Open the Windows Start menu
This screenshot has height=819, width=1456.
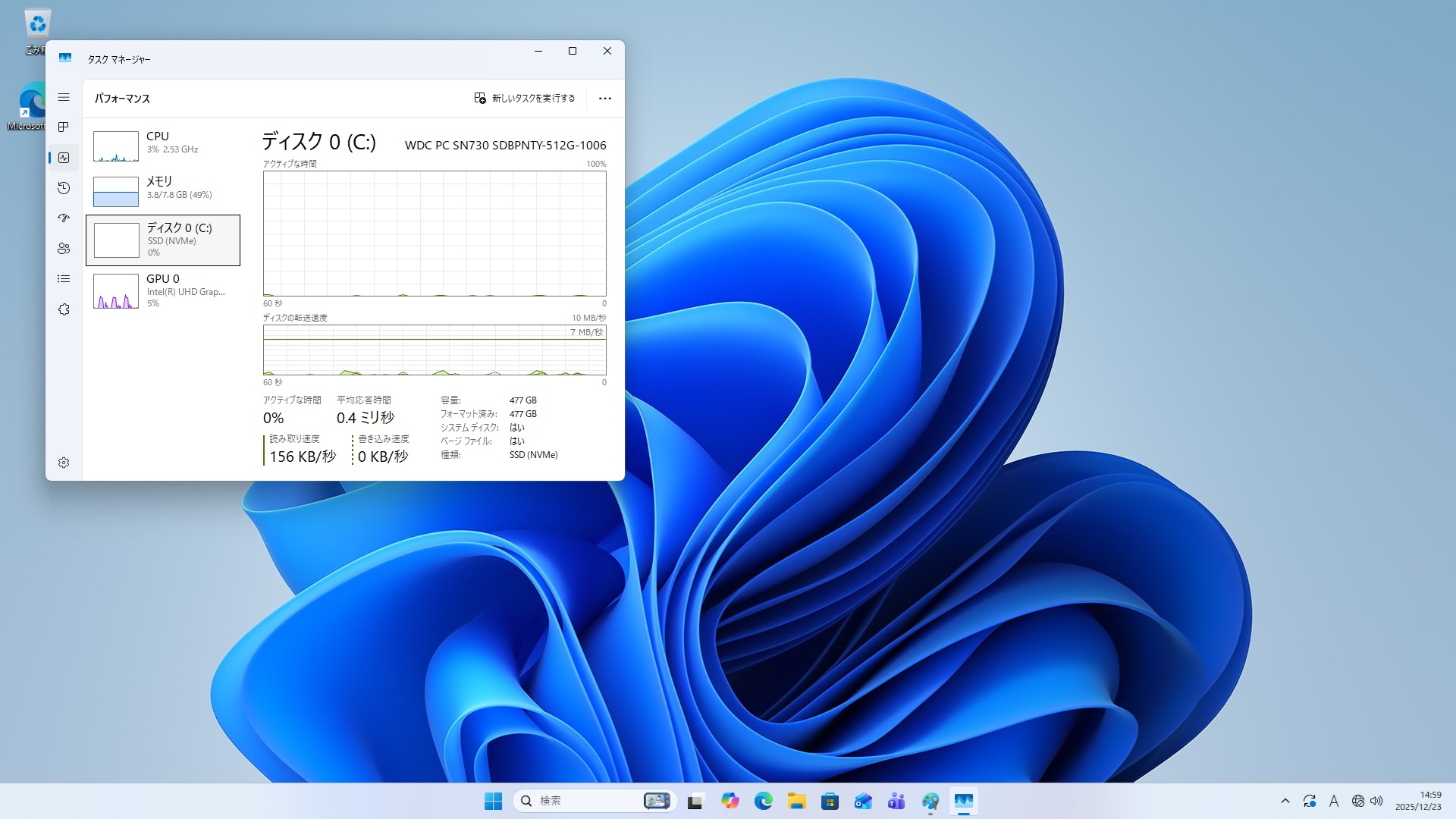(x=493, y=801)
